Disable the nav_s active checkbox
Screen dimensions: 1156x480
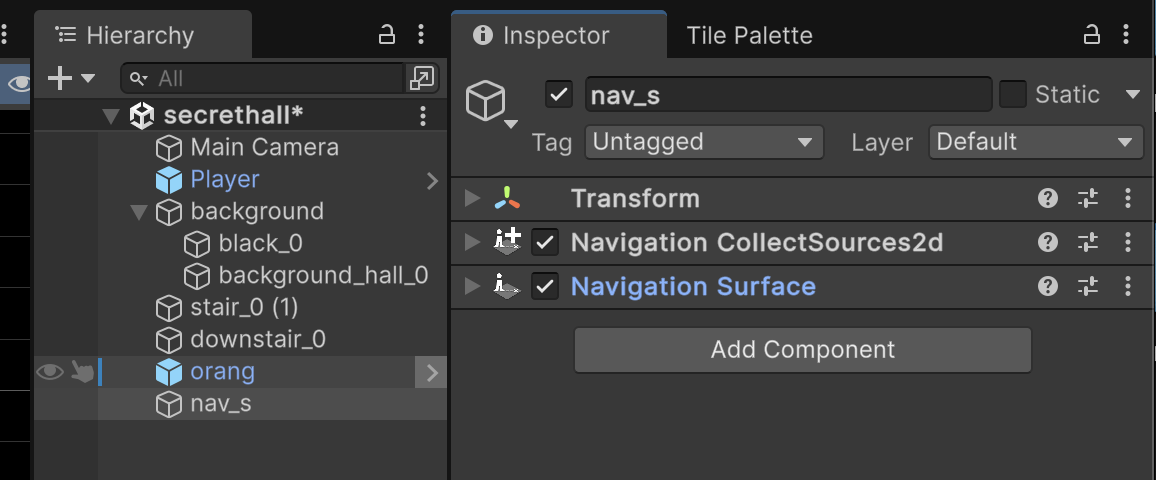[559, 95]
